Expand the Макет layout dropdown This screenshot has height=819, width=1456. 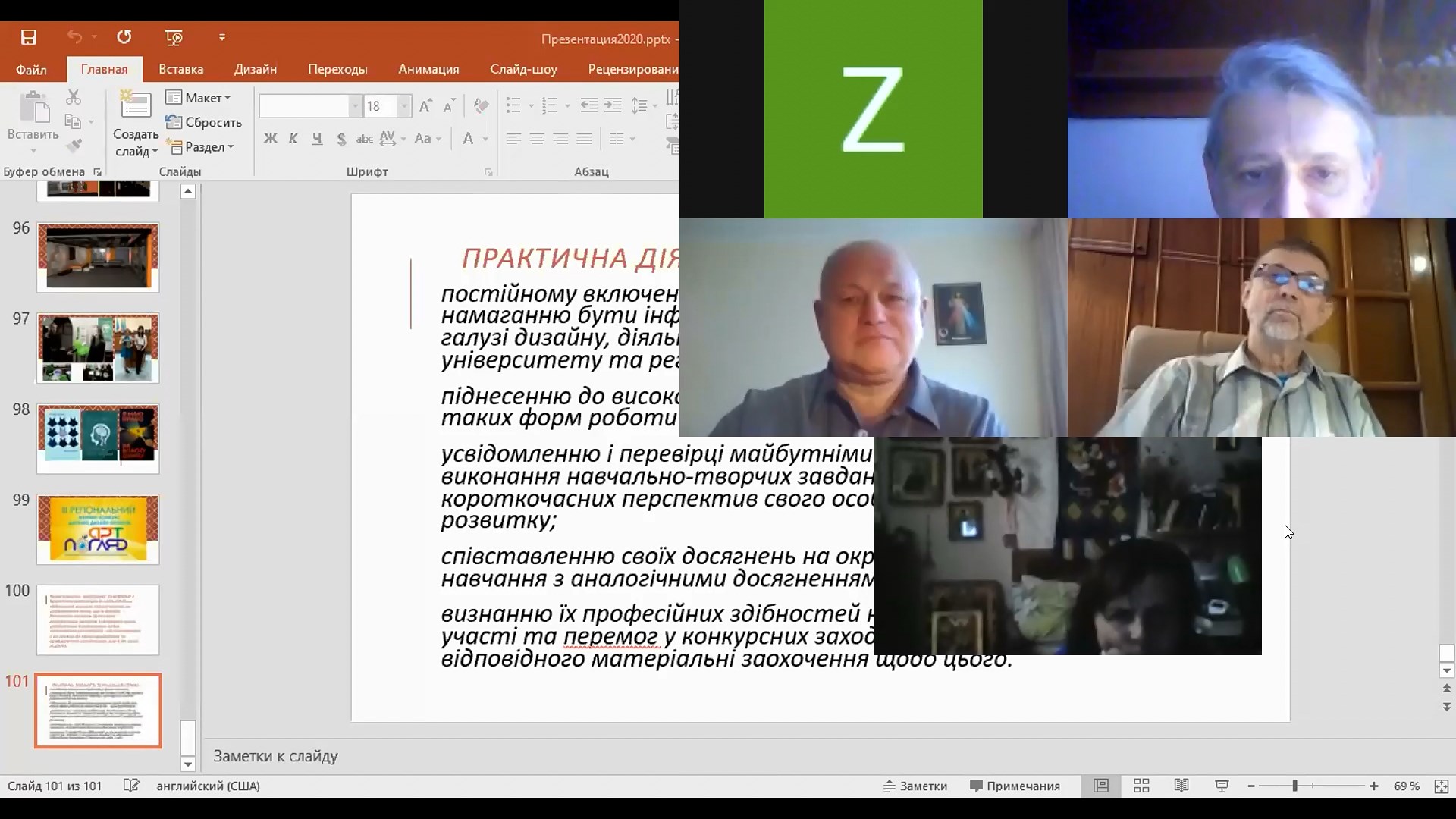point(199,98)
